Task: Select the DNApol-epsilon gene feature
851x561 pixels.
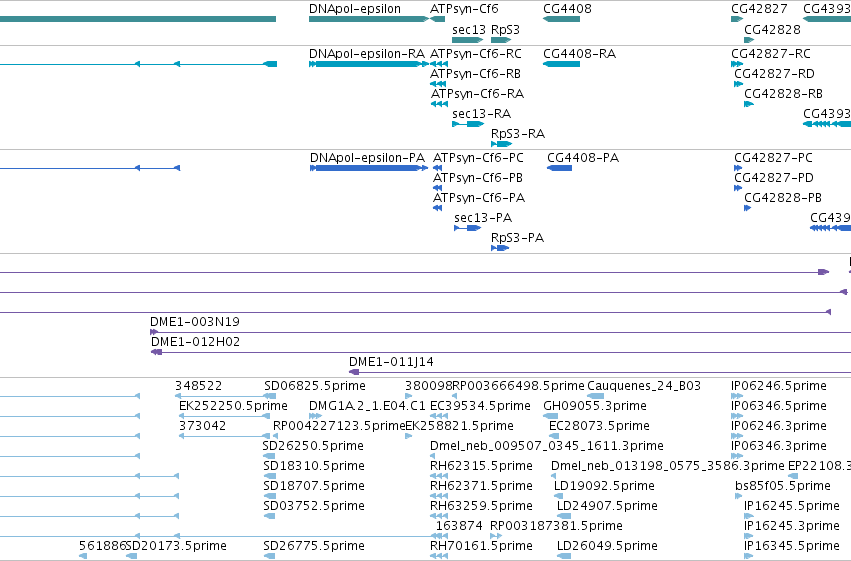Action: [369, 19]
